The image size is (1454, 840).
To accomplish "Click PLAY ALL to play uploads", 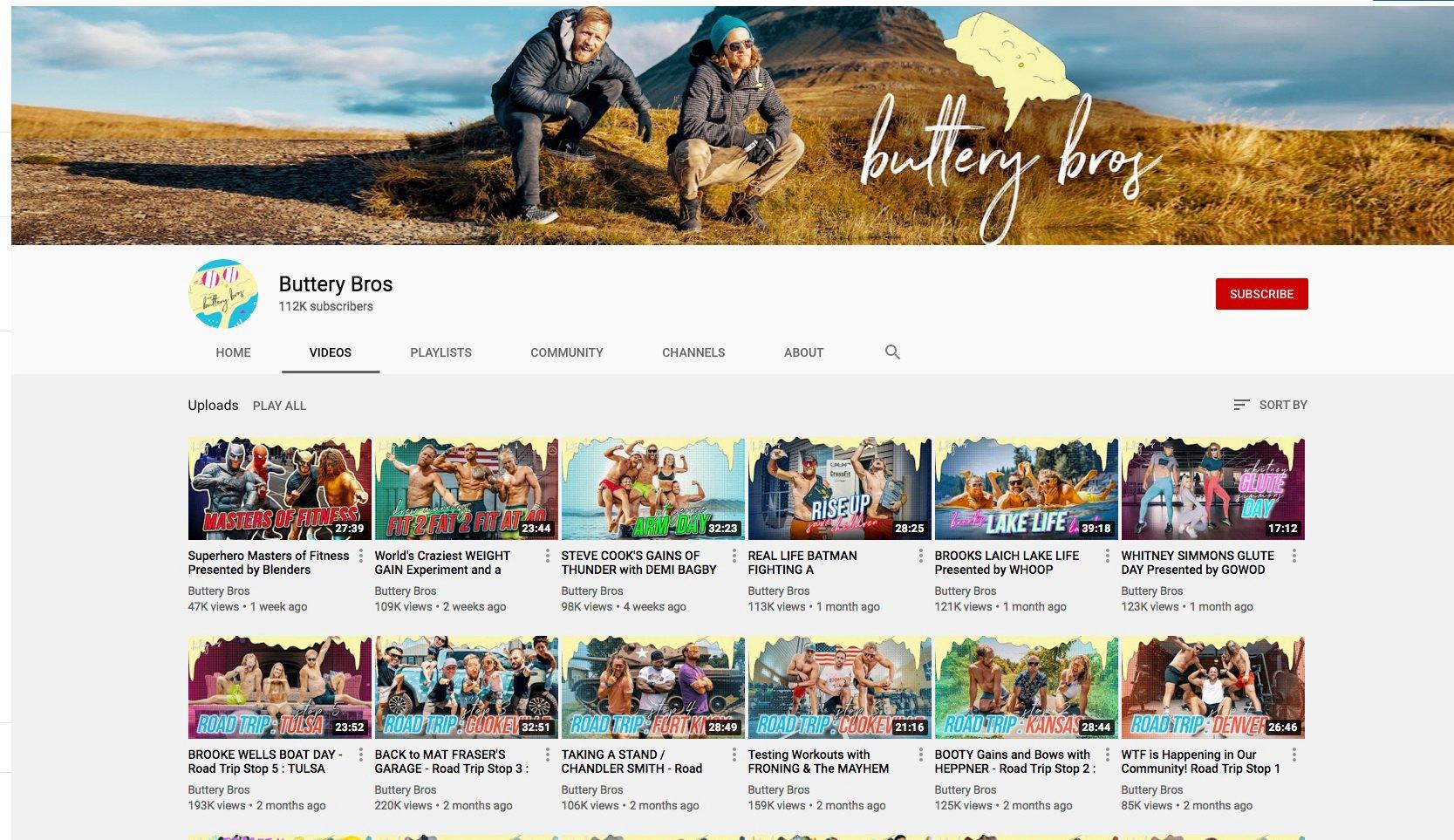I will (279, 405).
